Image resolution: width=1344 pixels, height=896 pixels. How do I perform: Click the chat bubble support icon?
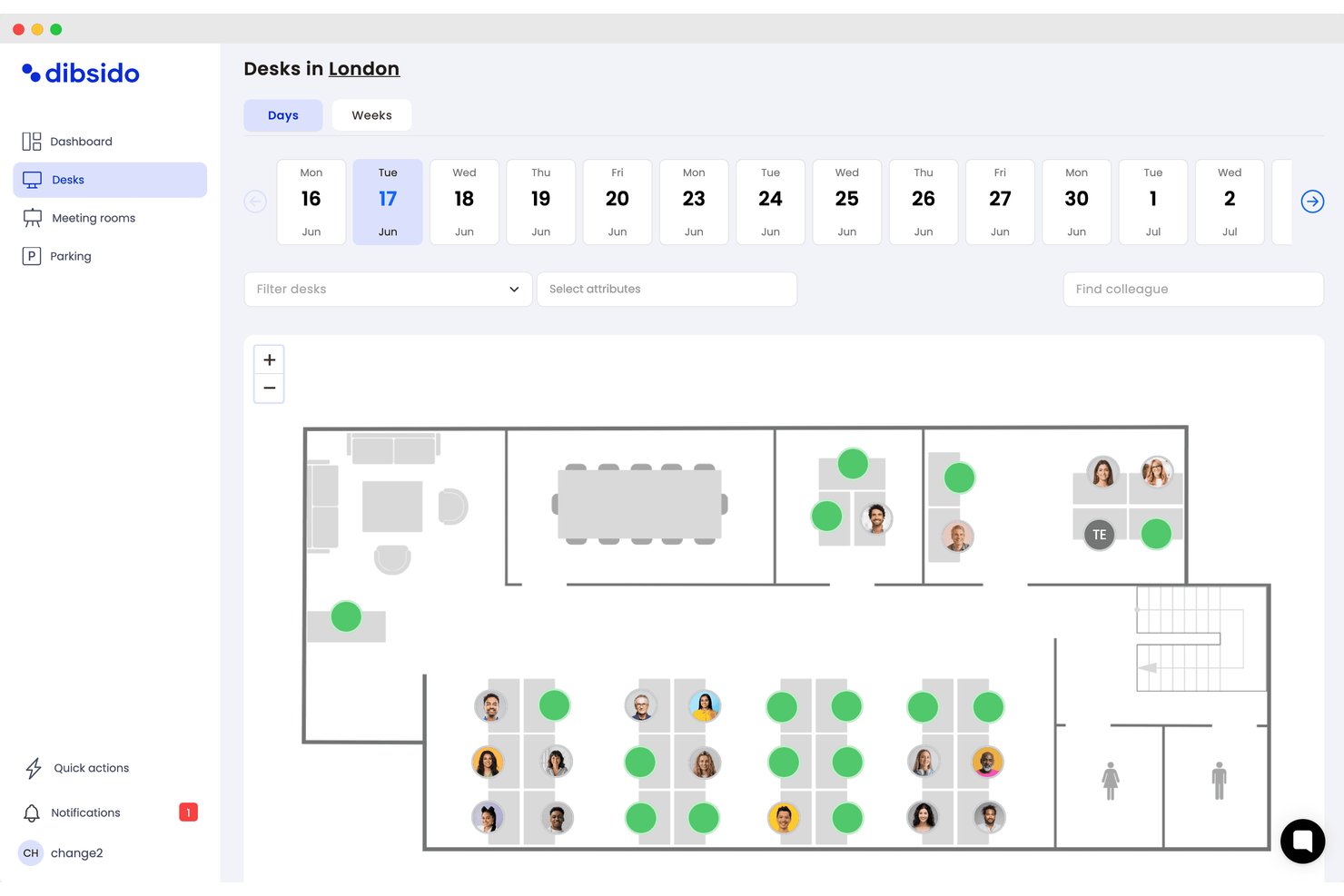coord(1302,841)
